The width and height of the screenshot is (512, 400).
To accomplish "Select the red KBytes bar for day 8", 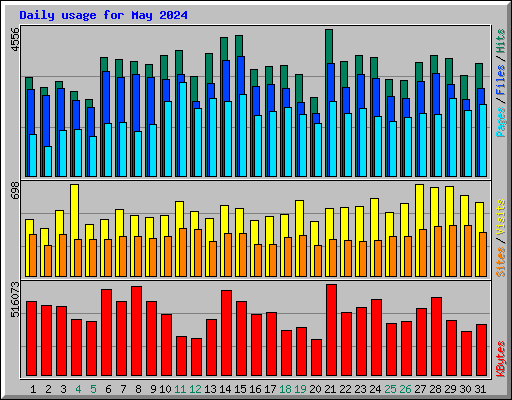I will click(x=136, y=331).
